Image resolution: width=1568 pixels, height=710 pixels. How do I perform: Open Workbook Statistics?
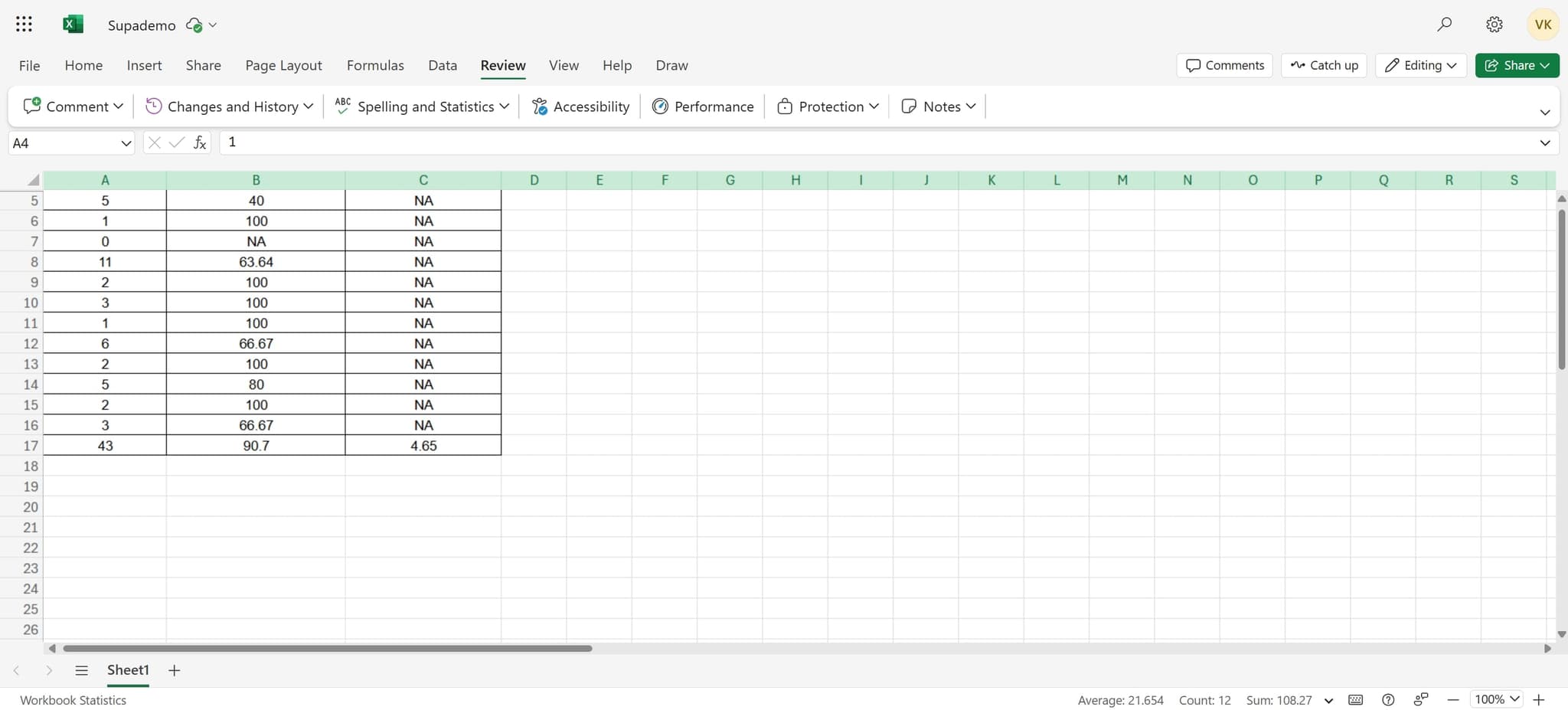73,699
